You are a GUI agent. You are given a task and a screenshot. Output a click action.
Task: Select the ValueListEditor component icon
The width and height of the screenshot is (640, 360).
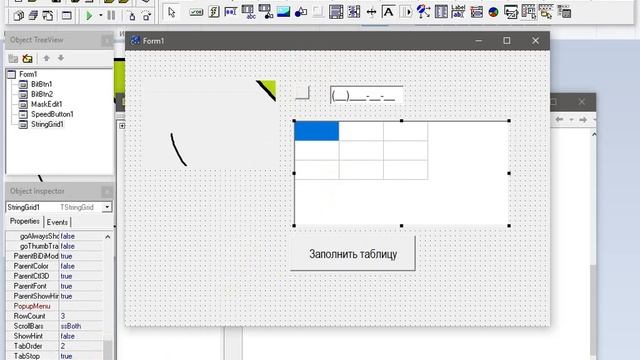441,12
